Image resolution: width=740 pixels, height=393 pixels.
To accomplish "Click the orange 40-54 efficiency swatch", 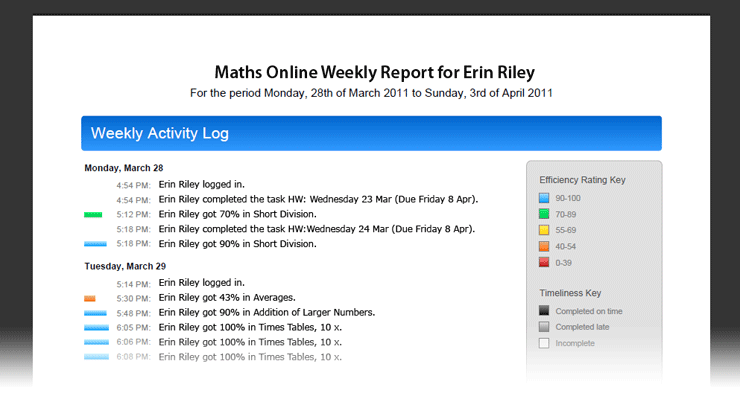I will pyautogui.click(x=544, y=246).
